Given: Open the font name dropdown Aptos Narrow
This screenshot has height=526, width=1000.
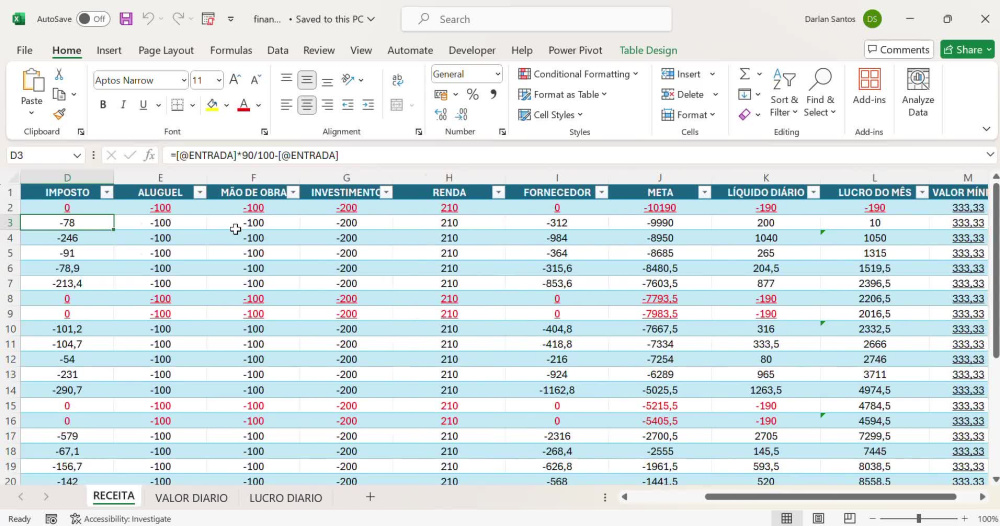Looking at the screenshot, I should [x=184, y=80].
